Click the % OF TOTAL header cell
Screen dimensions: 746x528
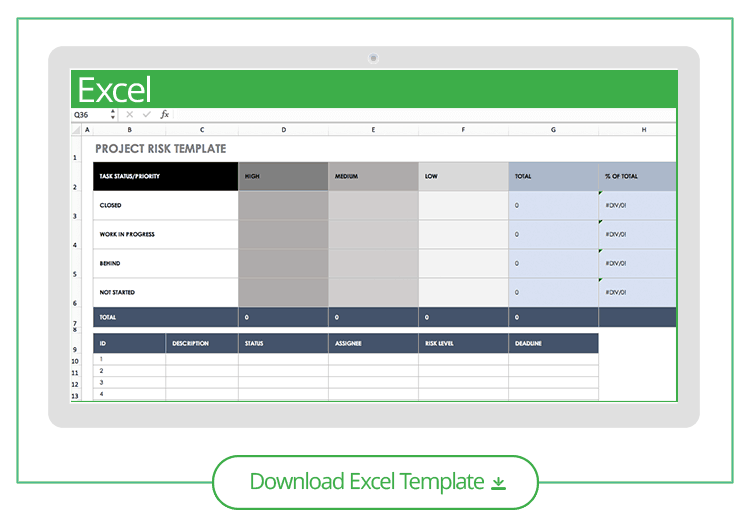(638, 176)
